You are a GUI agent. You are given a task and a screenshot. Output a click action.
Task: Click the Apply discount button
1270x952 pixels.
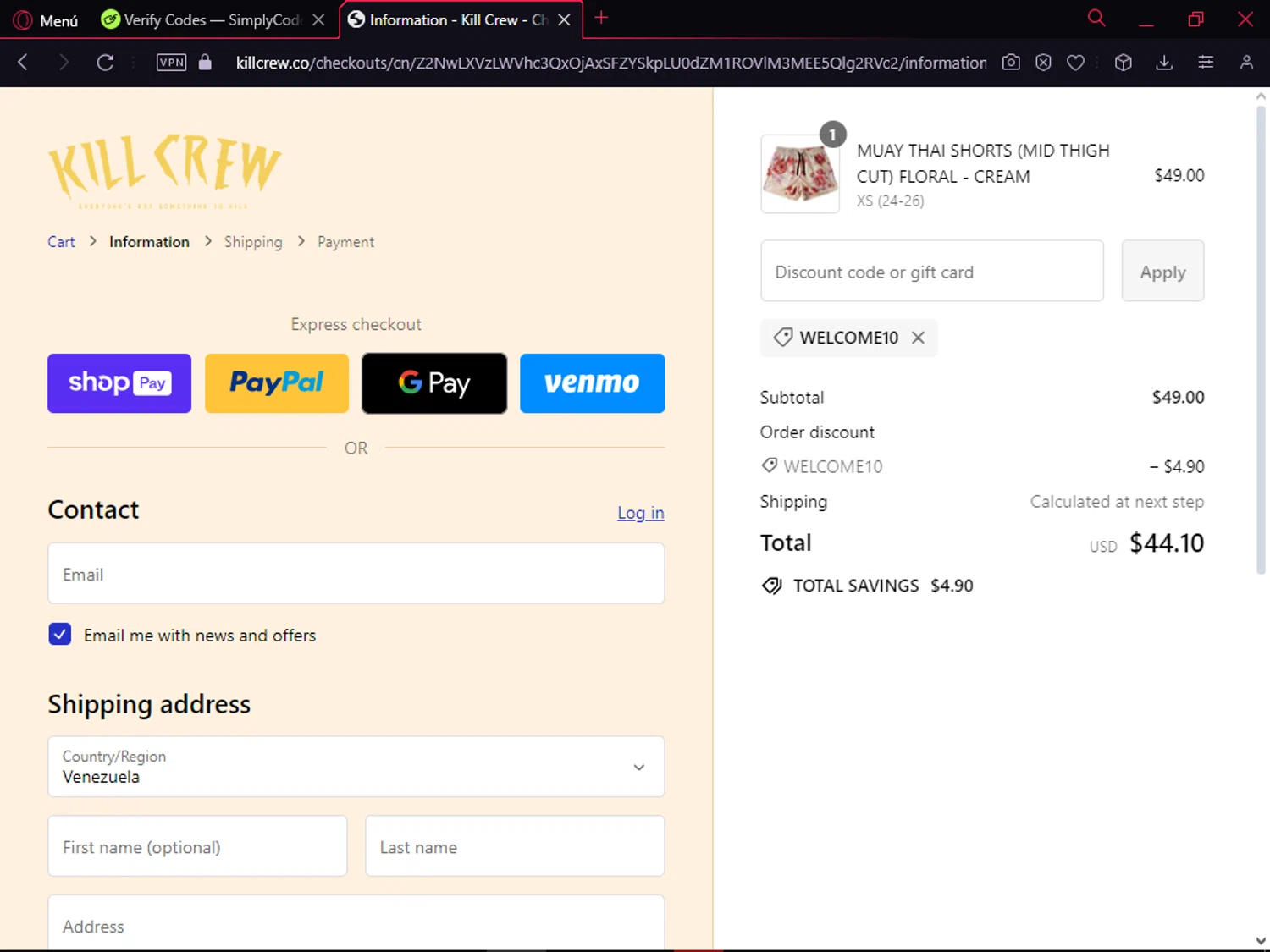tap(1163, 271)
